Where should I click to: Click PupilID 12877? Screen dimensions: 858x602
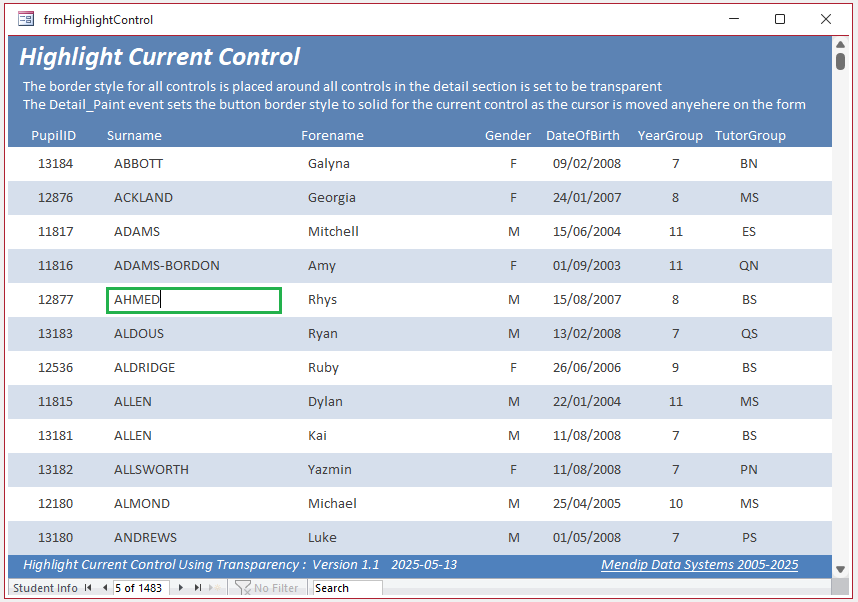point(55,299)
